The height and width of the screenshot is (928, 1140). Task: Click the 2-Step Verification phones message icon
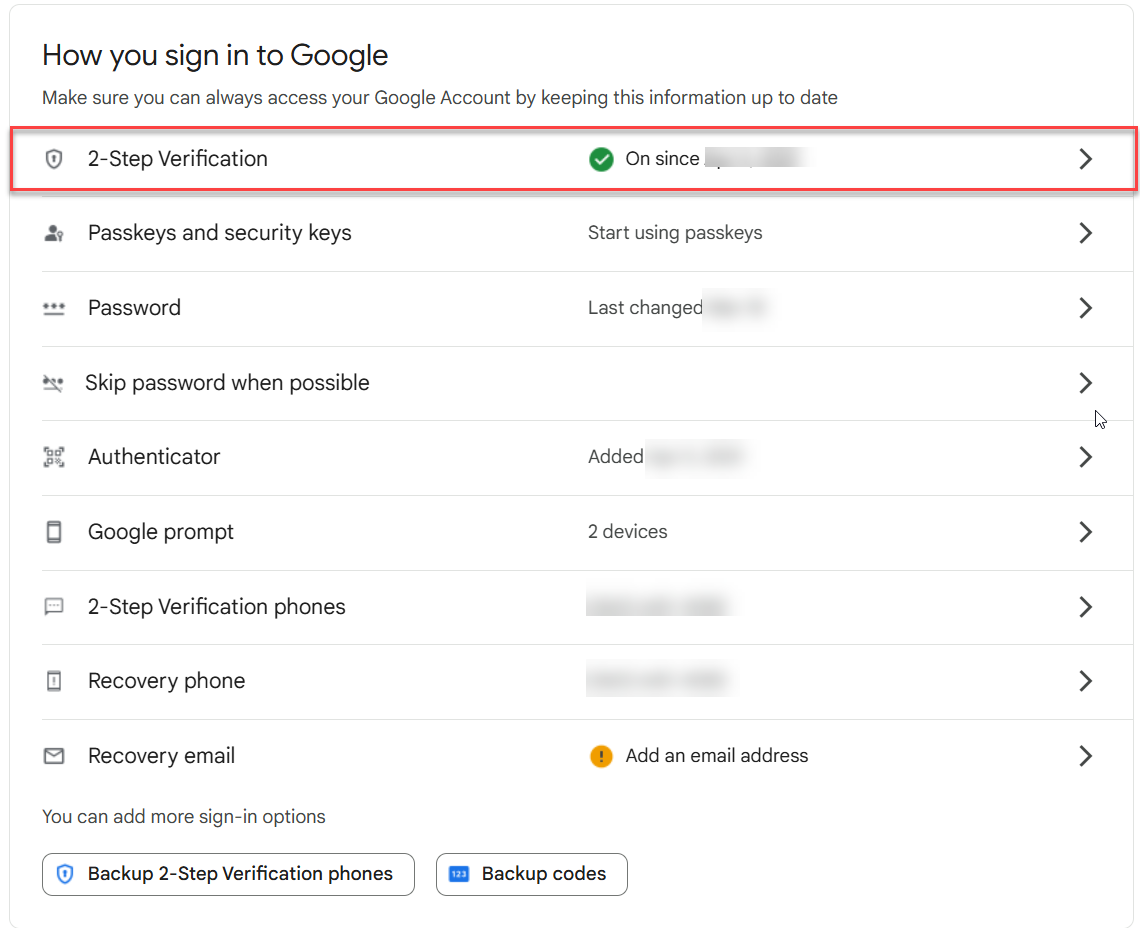(x=54, y=607)
